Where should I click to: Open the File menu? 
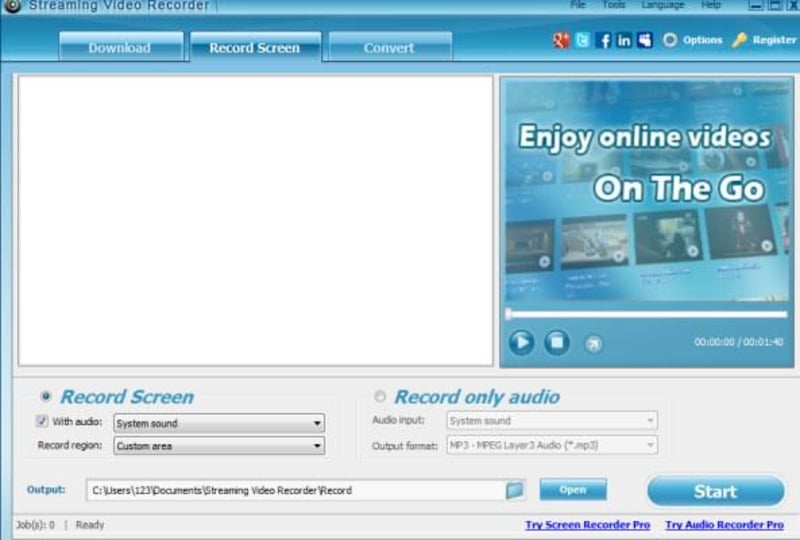point(578,5)
